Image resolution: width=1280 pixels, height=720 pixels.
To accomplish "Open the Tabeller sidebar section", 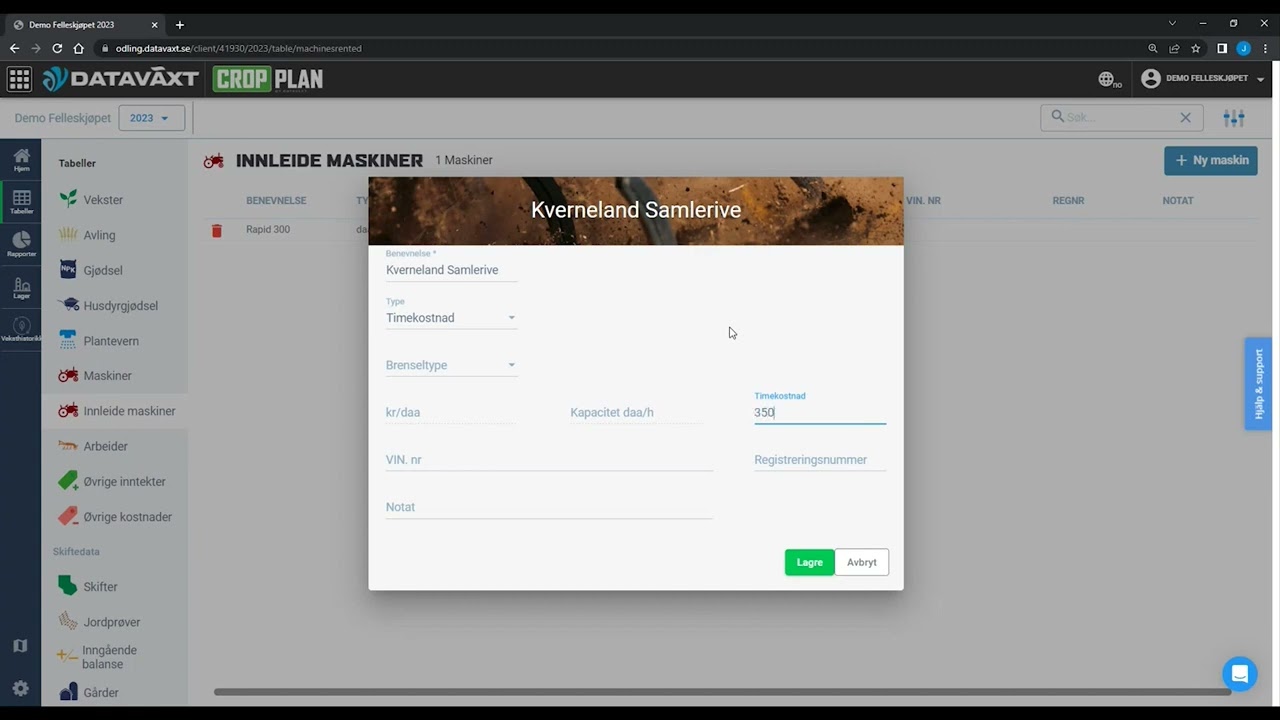I will 21,202.
